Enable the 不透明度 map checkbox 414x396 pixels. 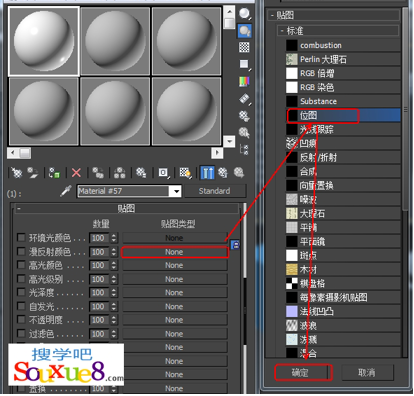[21, 320]
